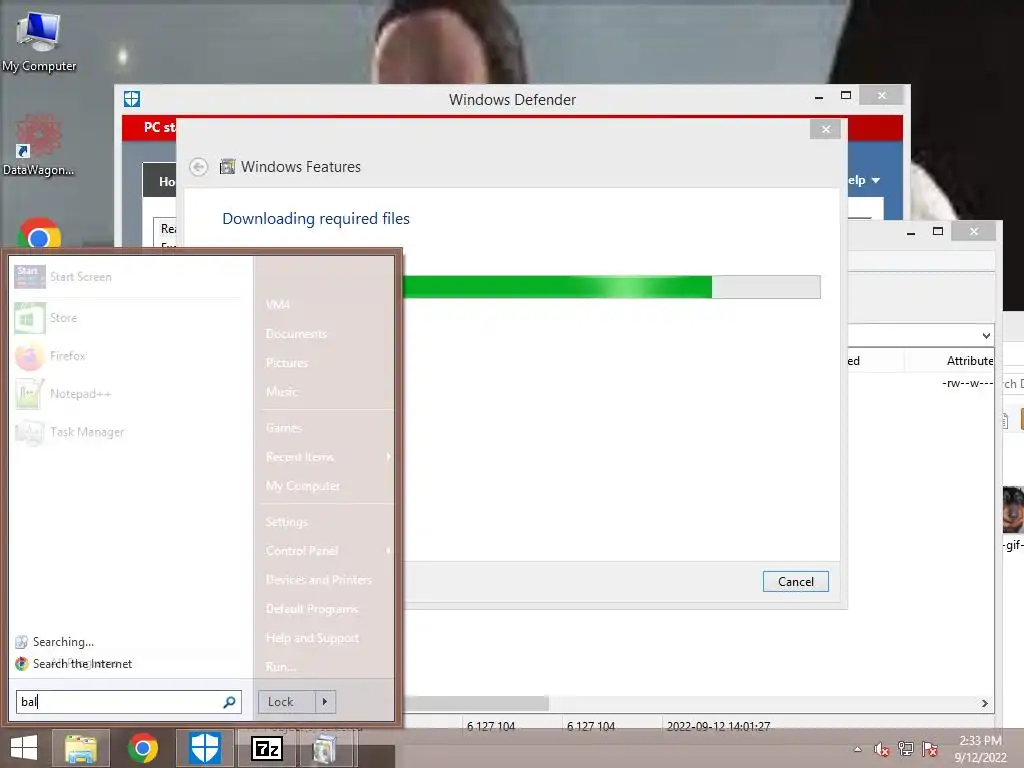Viewport: 1024px width, 768px height.
Task: Switch to Windows Defender taskbar icon
Action: coord(205,748)
